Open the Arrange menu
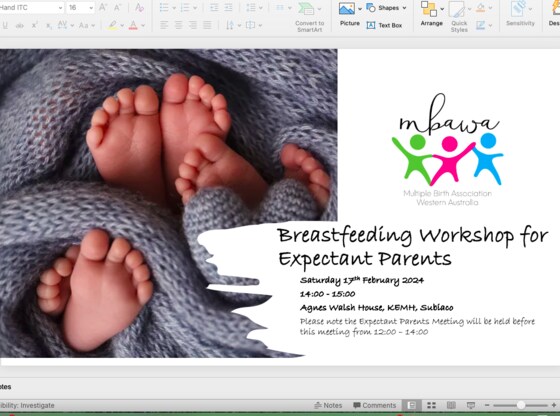 click(431, 14)
